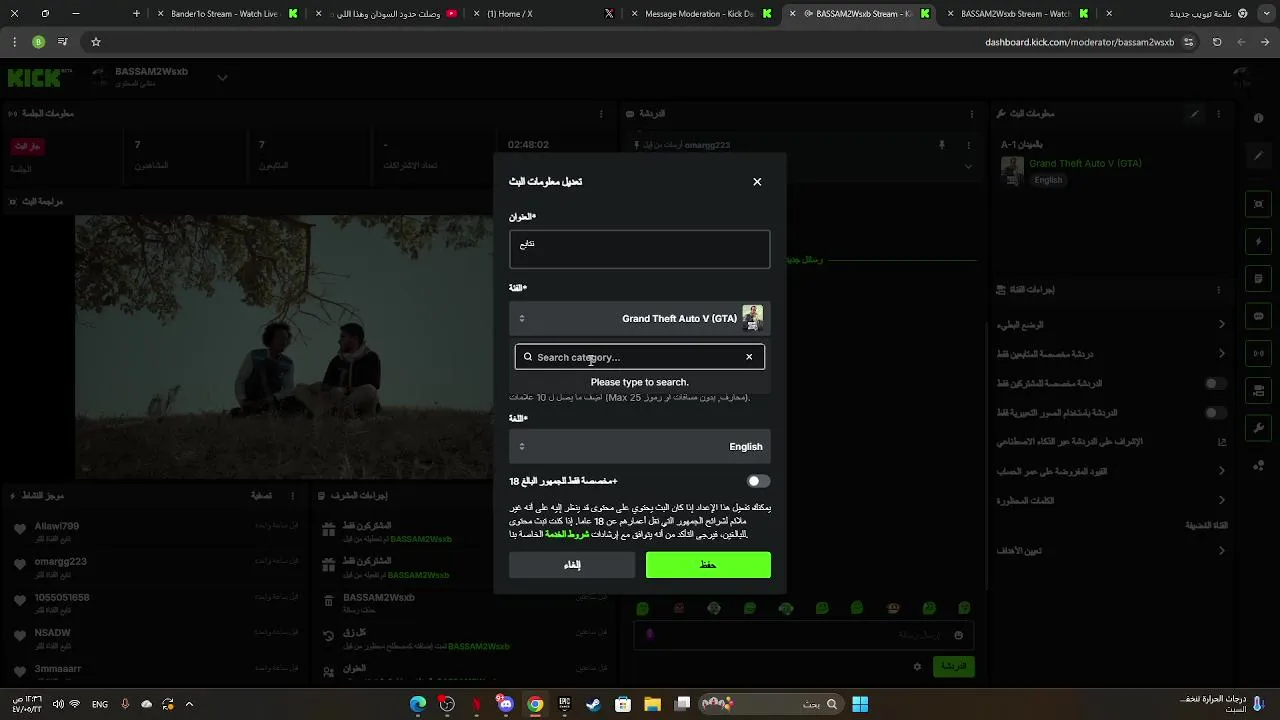Click the focus frame sidebar icon
This screenshot has width=1280, height=720.
[1259, 204]
